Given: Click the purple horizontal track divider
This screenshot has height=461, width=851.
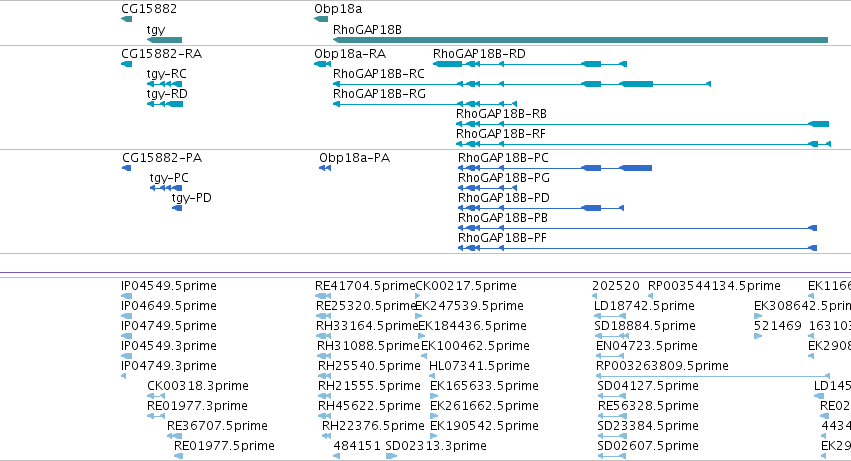Looking at the screenshot, I should tap(426, 273).
